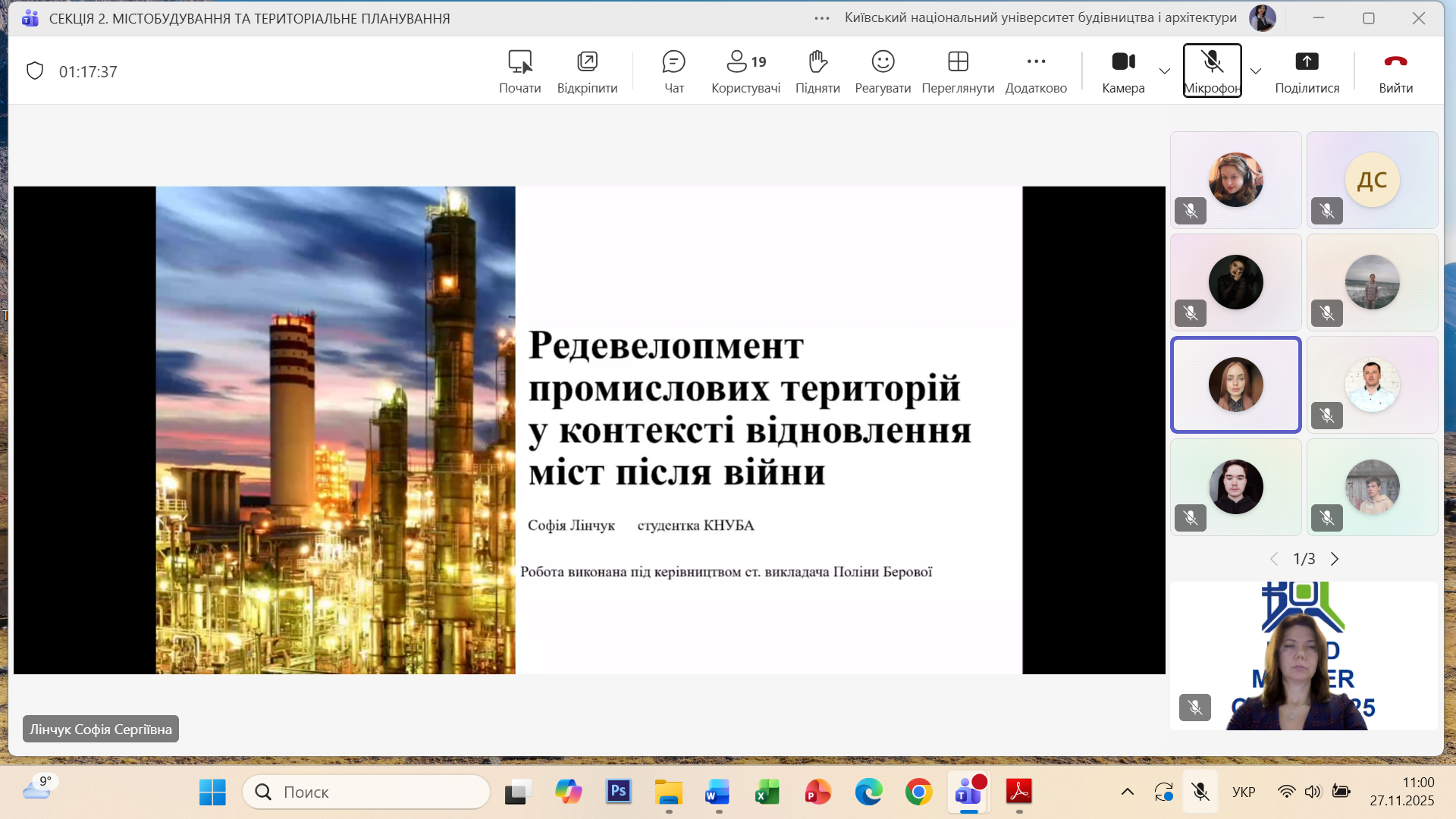Click Вийти to leave the meeting
This screenshot has width=1456, height=819.
point(1395,71)
